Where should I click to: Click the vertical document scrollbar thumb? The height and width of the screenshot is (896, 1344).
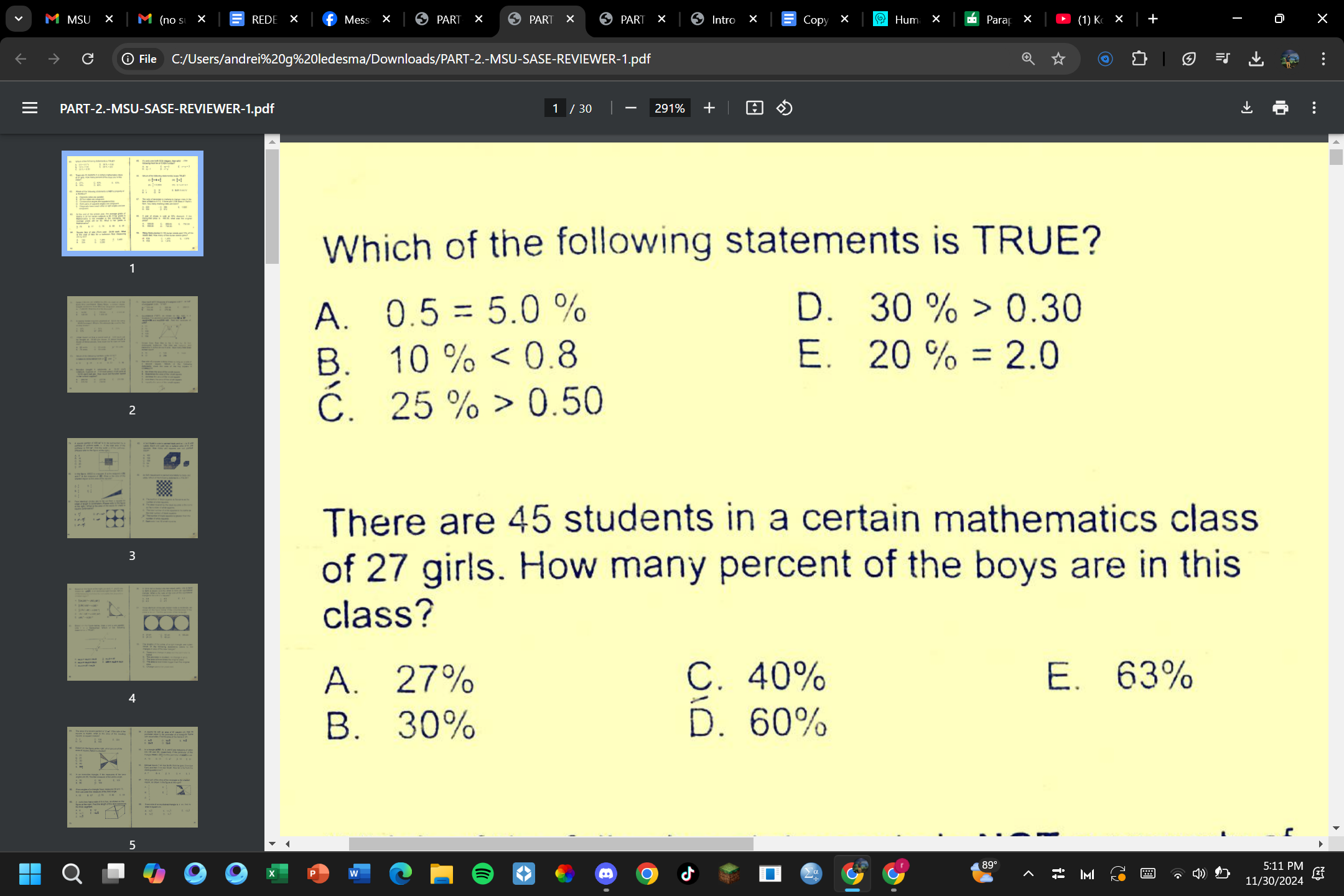pyautogui.click(x=1336, y=157)
